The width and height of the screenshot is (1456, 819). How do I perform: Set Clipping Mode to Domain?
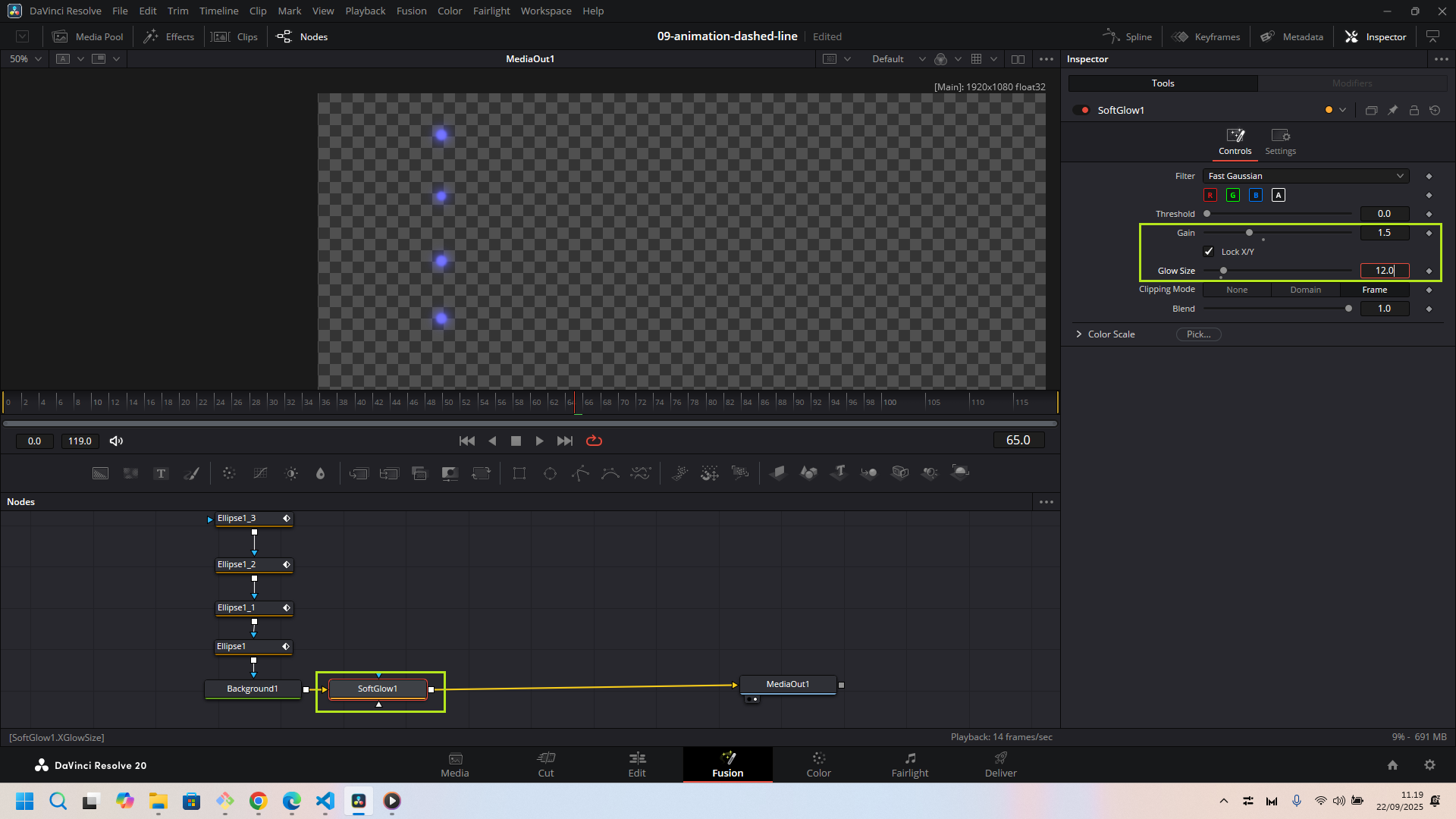1305,290
